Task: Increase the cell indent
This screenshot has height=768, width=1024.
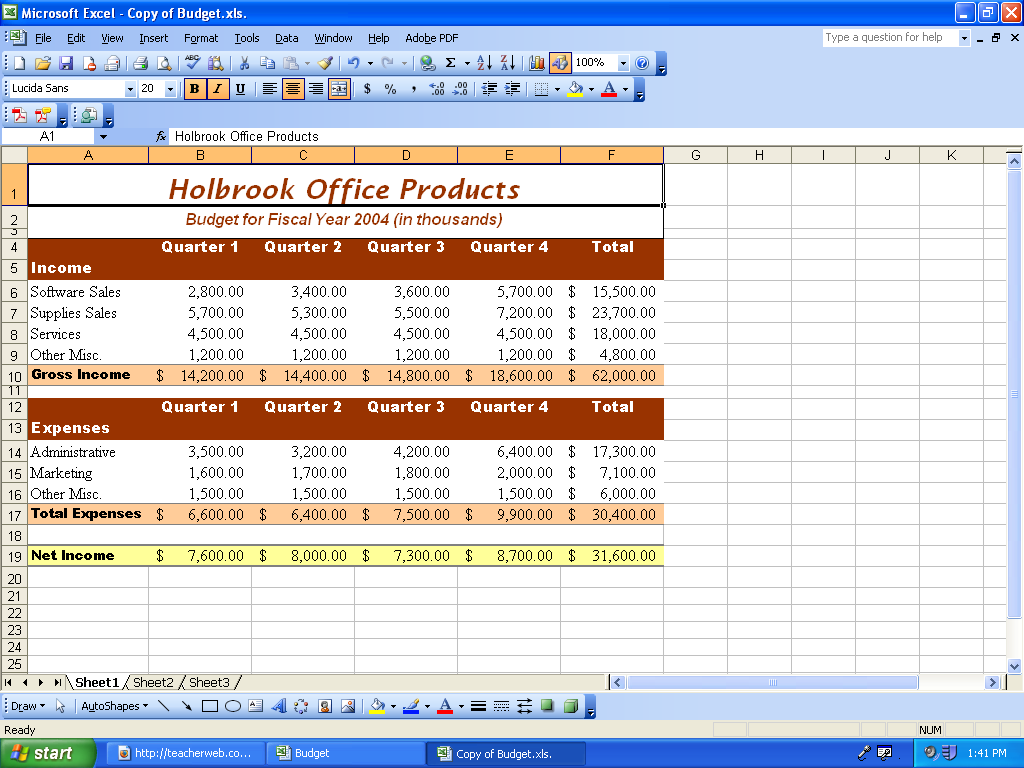Action: 513,89
